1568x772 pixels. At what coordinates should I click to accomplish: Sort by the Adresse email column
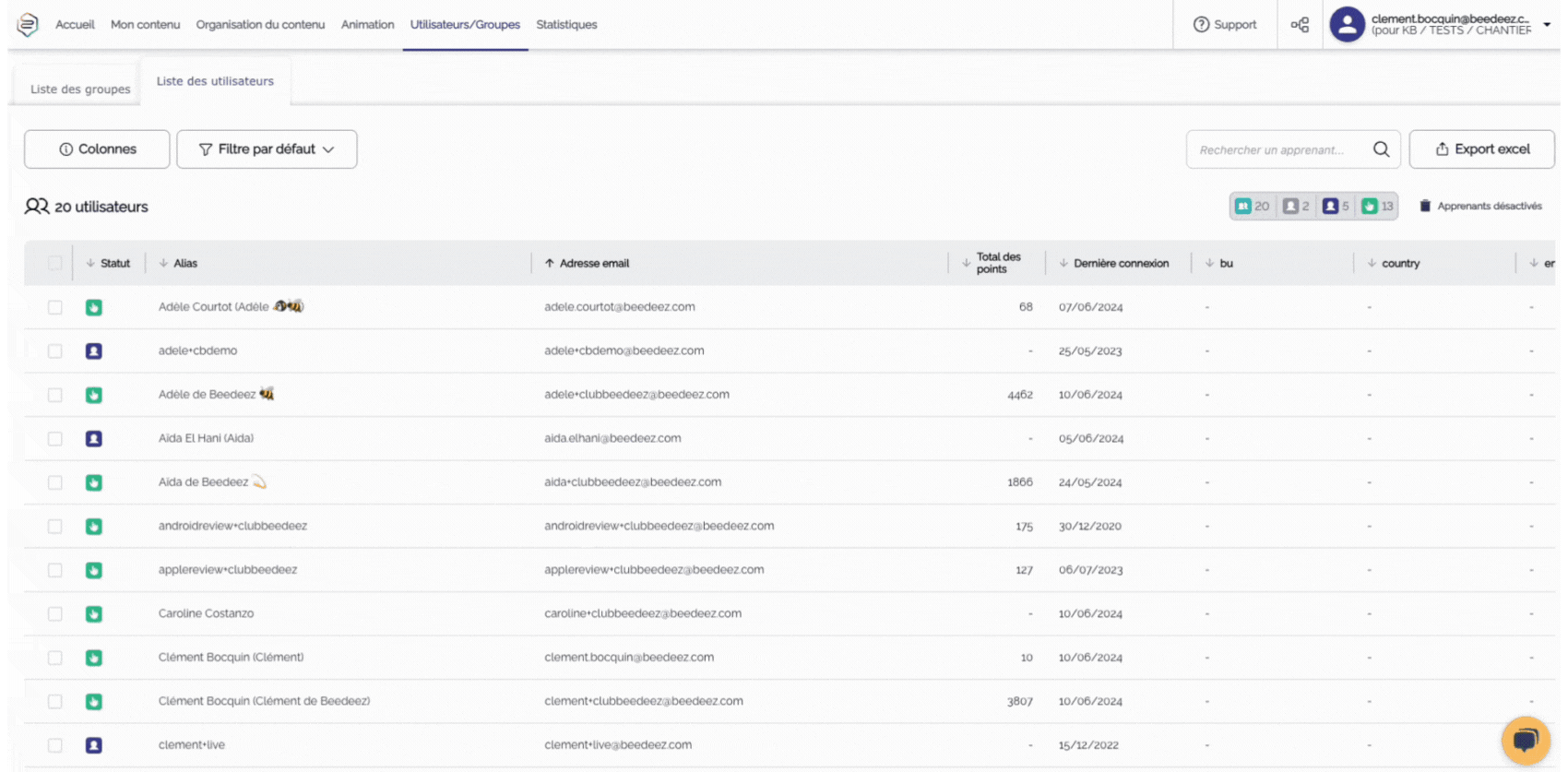coord(594,264)
